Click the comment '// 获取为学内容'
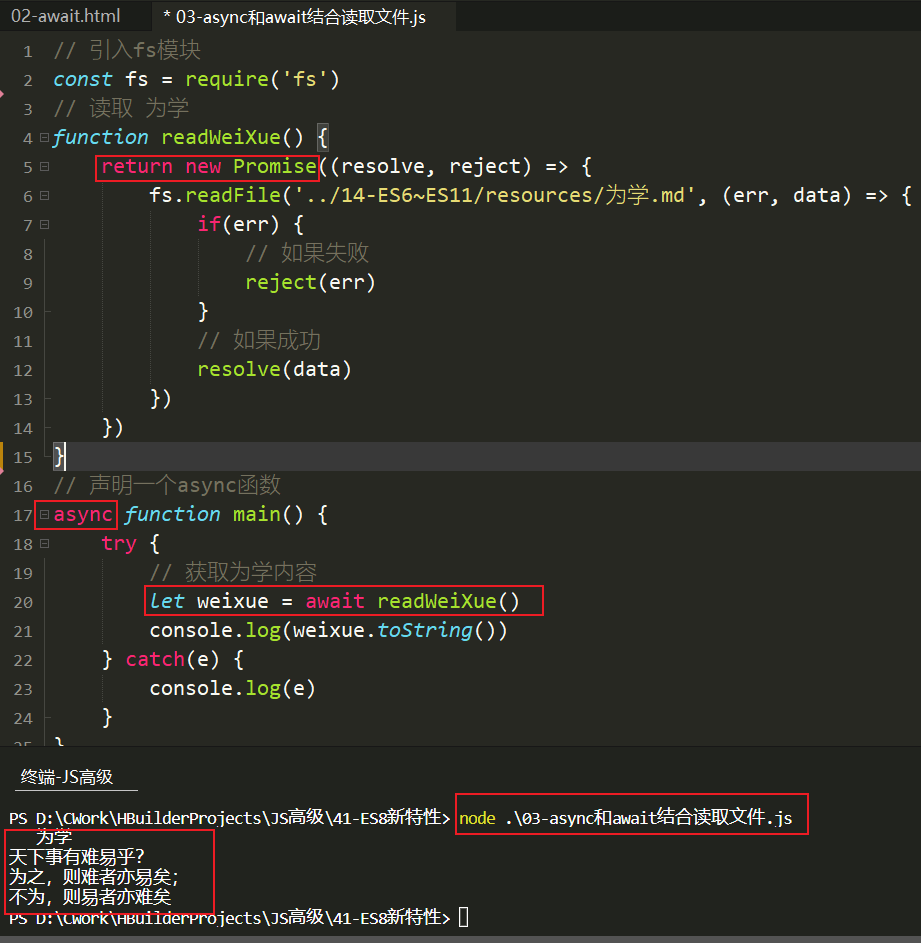 click(x=233, y=572)
